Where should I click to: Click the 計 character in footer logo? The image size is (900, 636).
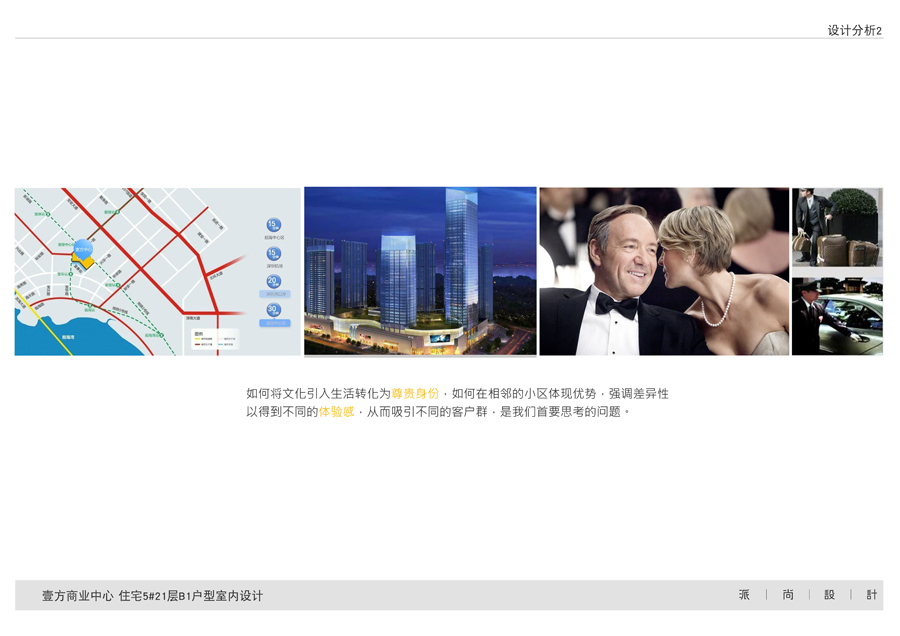pyautogui.click(x=871, y=595)
